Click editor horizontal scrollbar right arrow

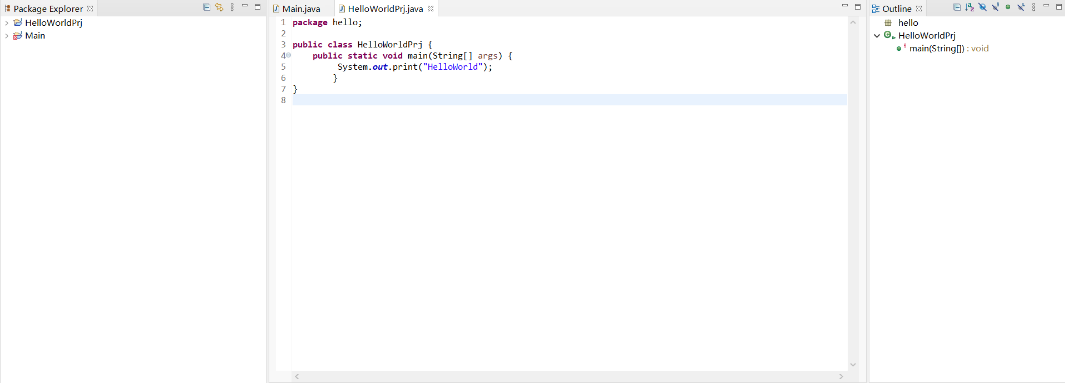pyautogui.click(x=841, y=376)
